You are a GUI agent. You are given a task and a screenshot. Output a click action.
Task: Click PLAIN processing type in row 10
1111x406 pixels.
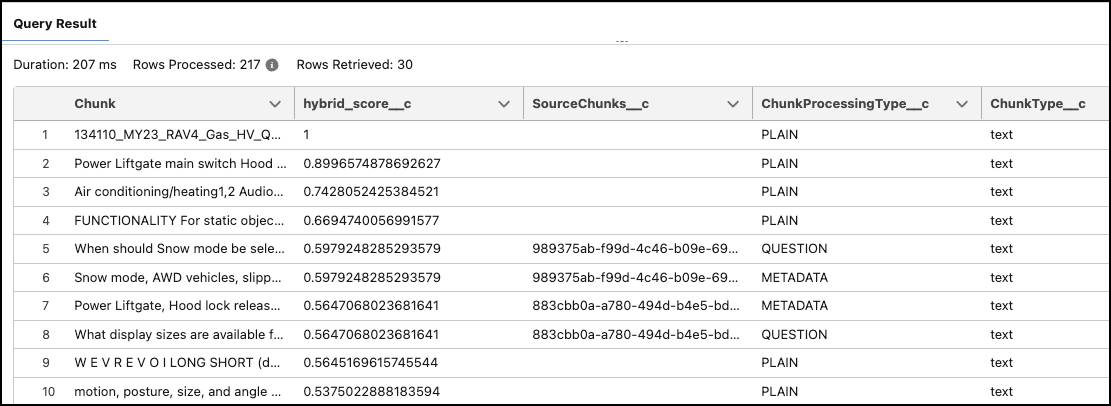click(779, 391)
